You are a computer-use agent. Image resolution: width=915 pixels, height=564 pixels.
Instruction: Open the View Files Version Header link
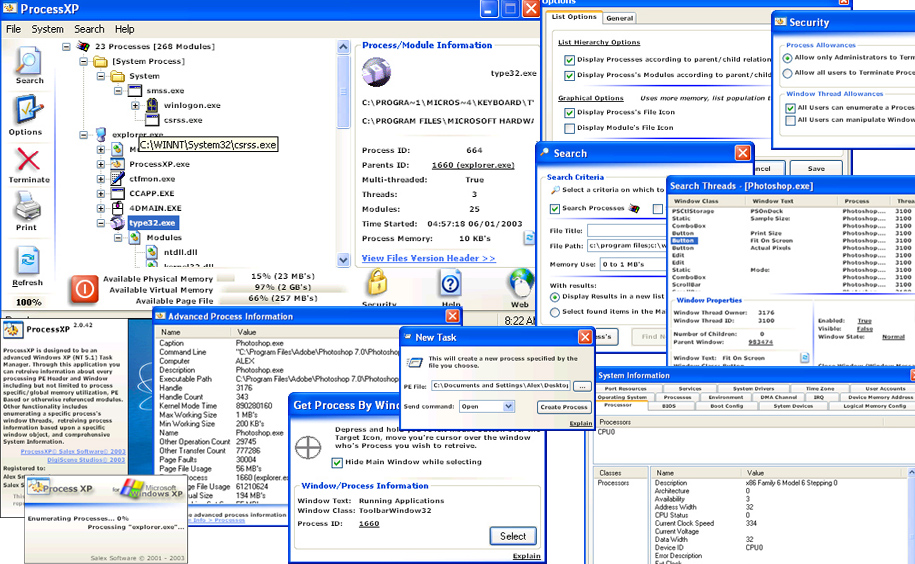pyautogui.click(x=428, y=258)
